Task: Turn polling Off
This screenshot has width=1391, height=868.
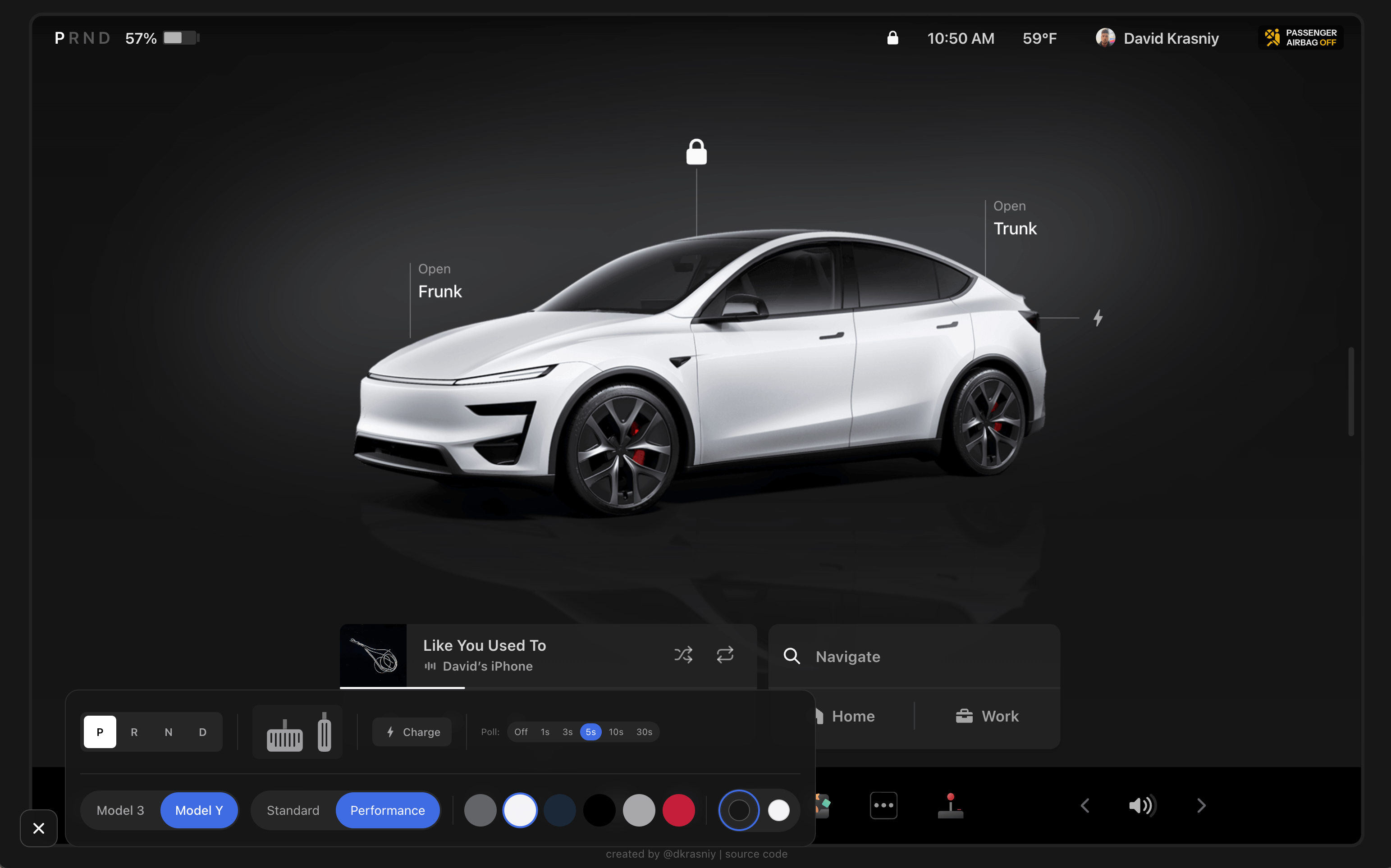Action: point(520,731)
